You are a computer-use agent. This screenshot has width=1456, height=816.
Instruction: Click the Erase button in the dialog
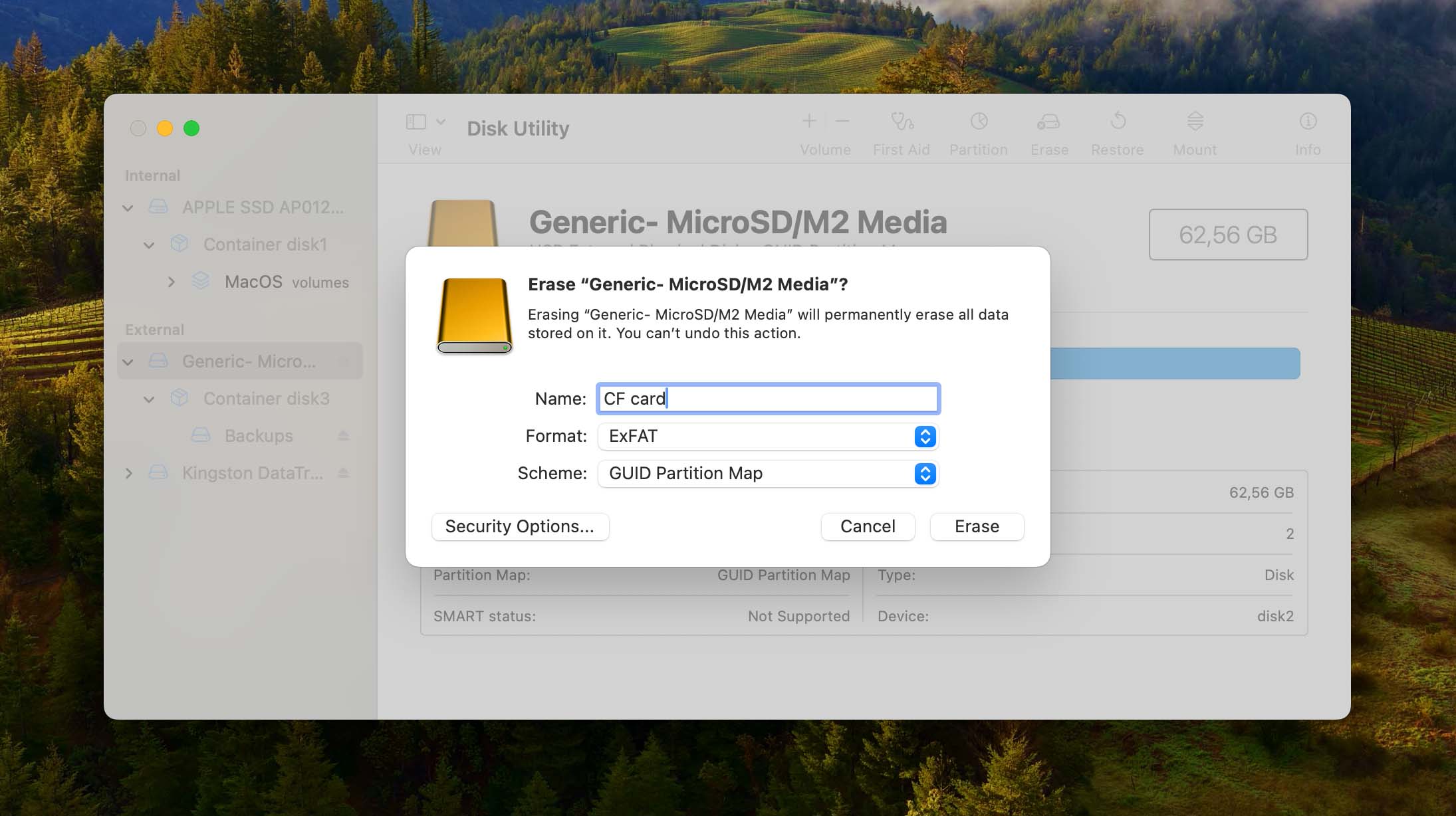(977, 526)
